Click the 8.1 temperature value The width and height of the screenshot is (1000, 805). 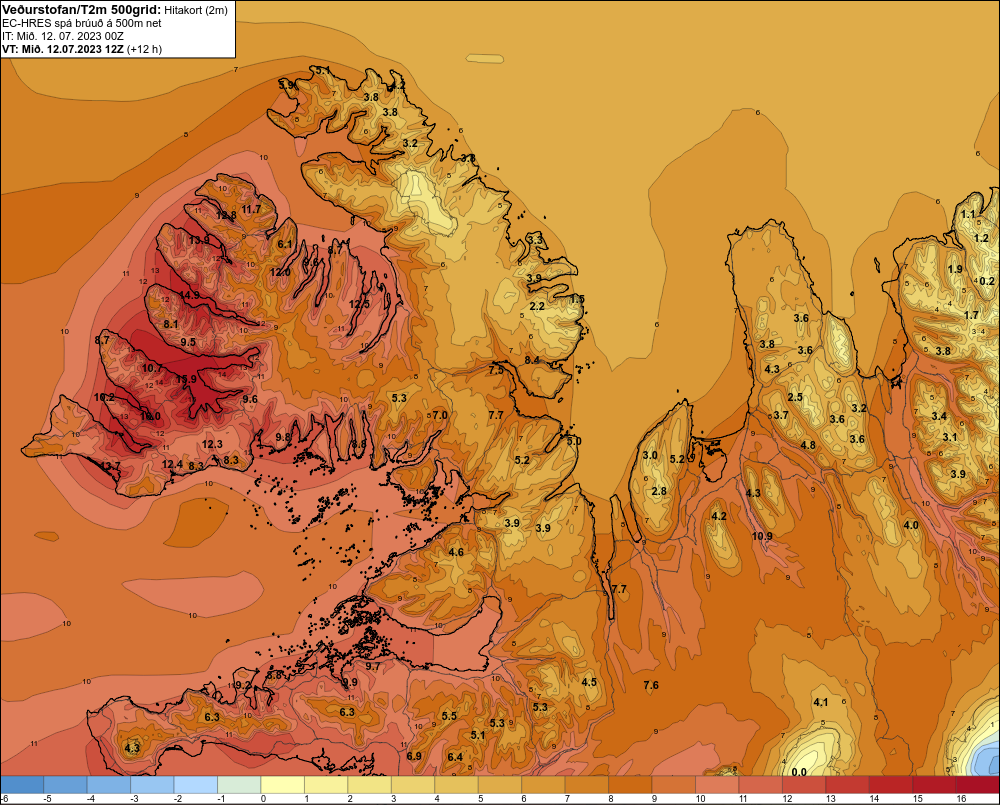pos(171,324)
